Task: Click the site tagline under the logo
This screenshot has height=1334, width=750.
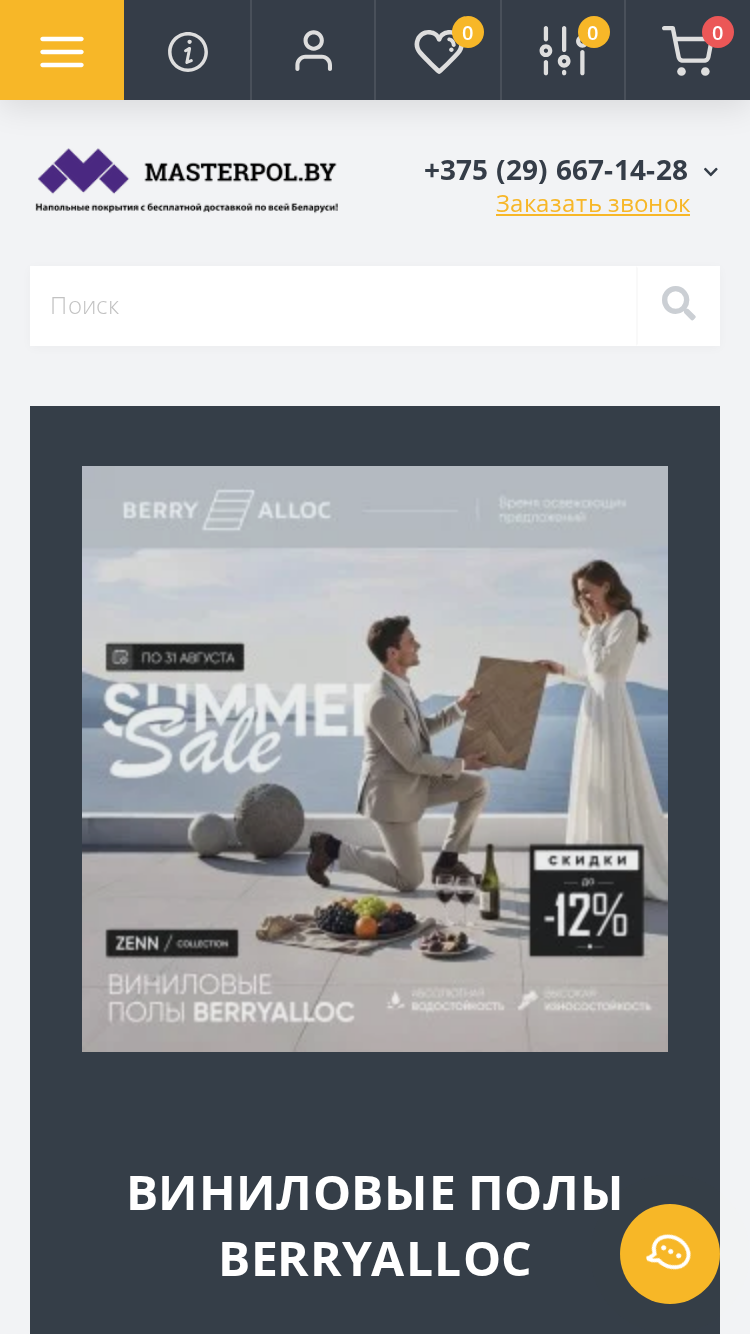Action: (x=187, y=207)
